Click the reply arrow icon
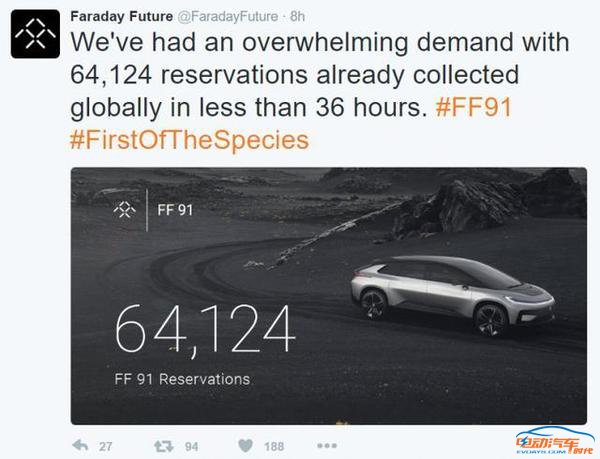The height and width of the screenshot is (459, 600). (x=80, y=445)
